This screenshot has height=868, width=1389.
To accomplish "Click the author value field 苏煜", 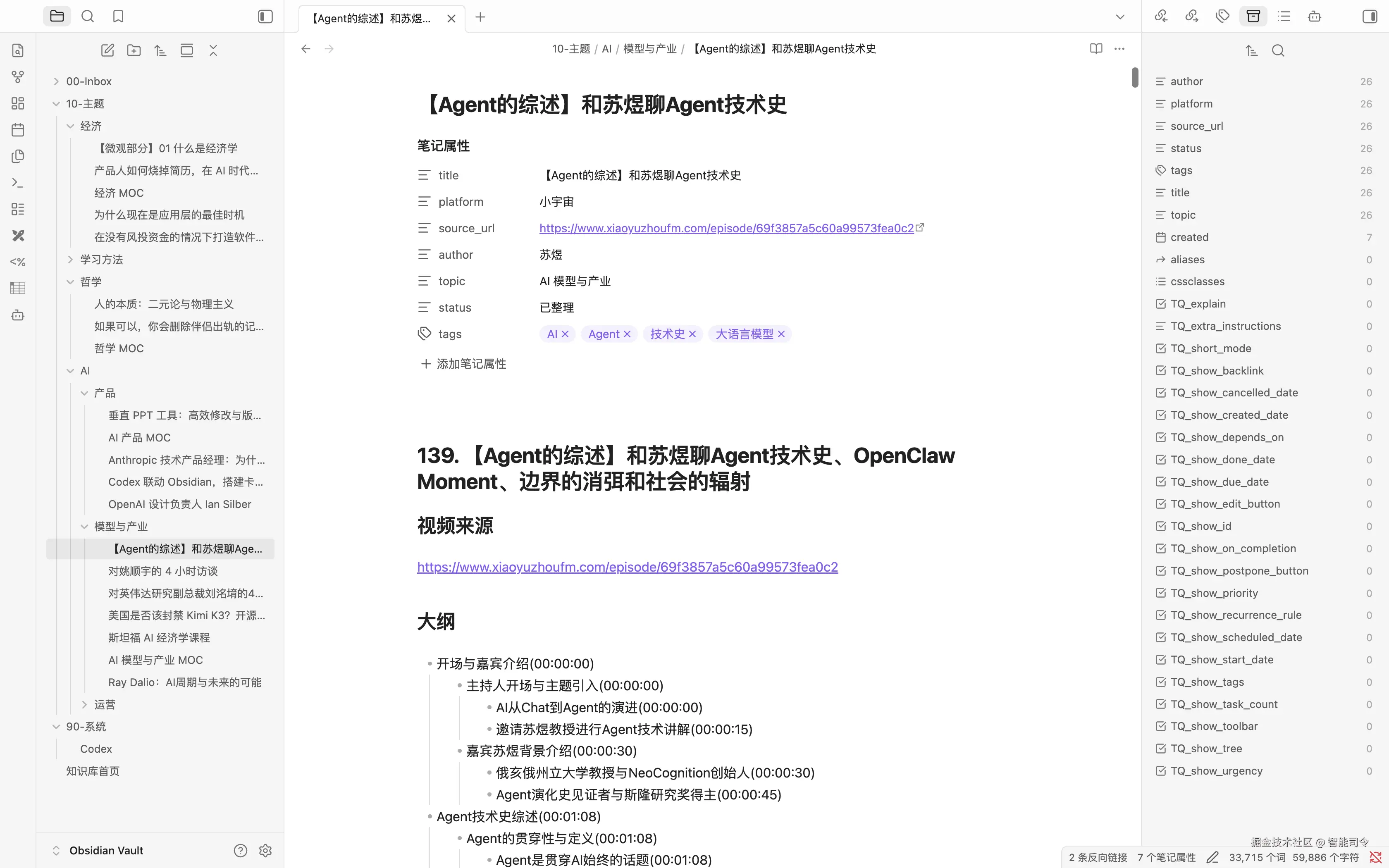I will (x=551, y=255).
